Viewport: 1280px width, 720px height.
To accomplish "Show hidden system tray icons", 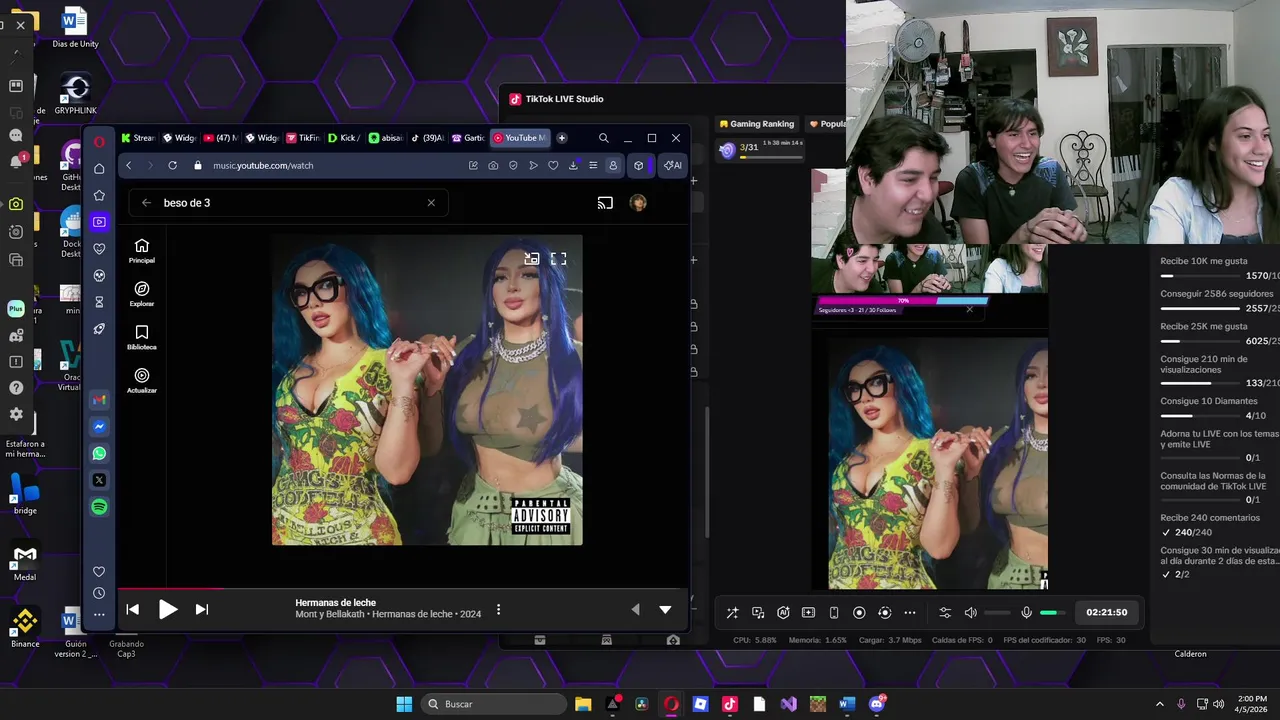I will coord(1159,704).
